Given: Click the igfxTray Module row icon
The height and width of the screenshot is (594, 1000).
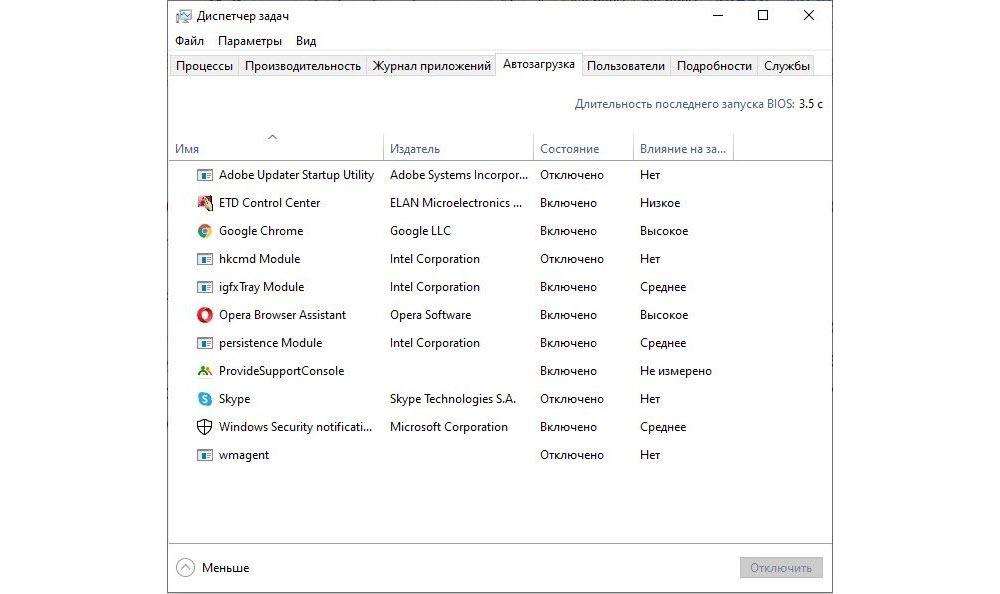Looking at the screenshot, I should click(204, 287).
